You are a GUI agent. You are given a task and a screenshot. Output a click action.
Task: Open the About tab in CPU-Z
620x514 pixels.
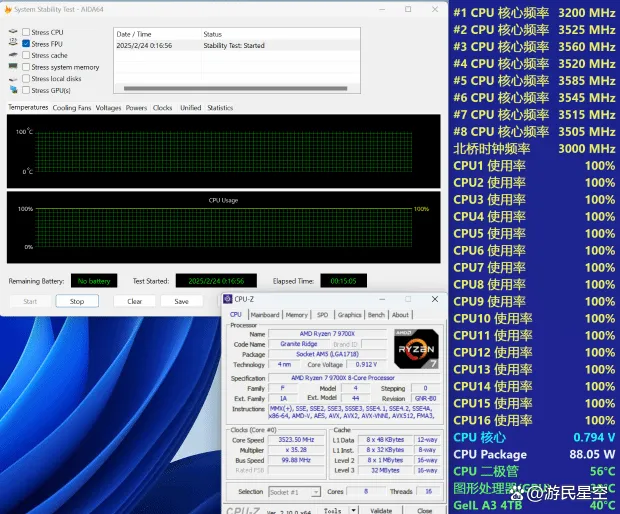[x=400, y=315]
